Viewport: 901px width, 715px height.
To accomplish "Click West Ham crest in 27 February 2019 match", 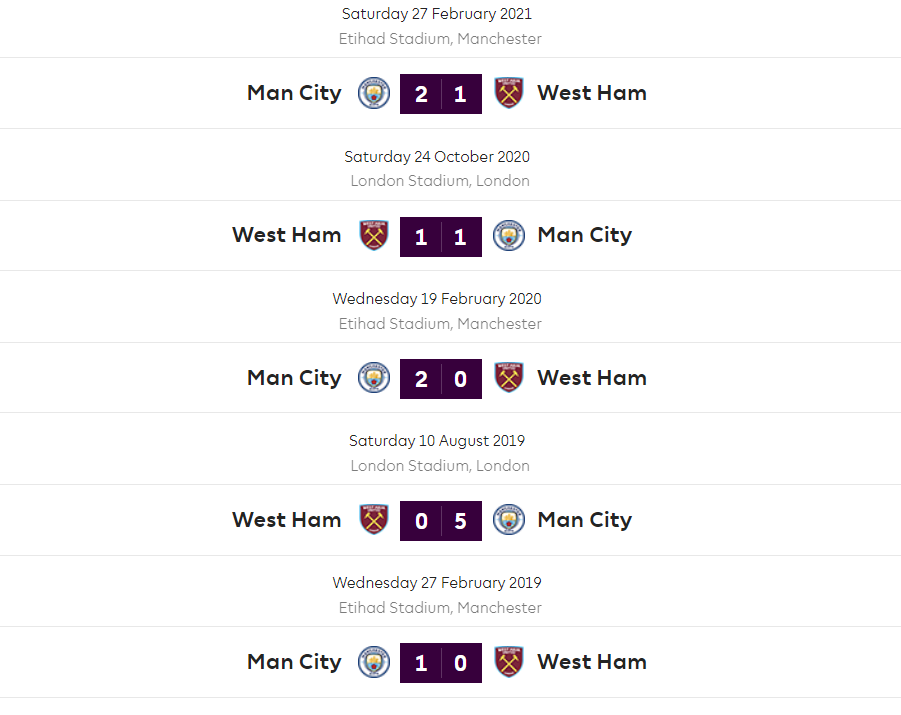I will pos(509,662).
